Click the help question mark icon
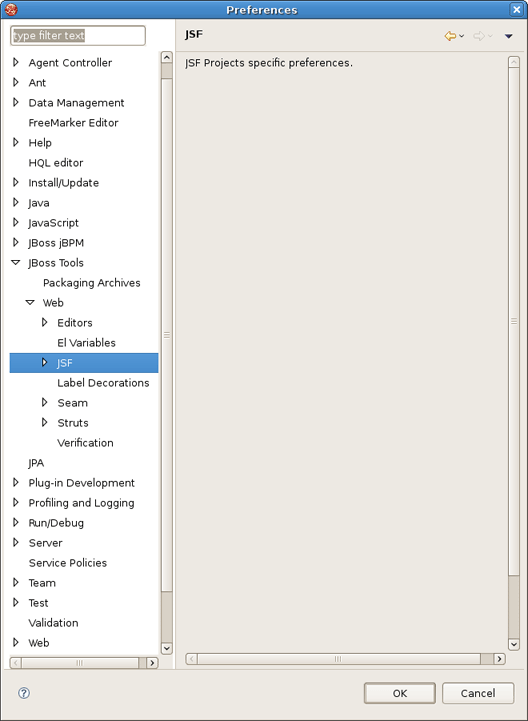 tap(24, 693)
